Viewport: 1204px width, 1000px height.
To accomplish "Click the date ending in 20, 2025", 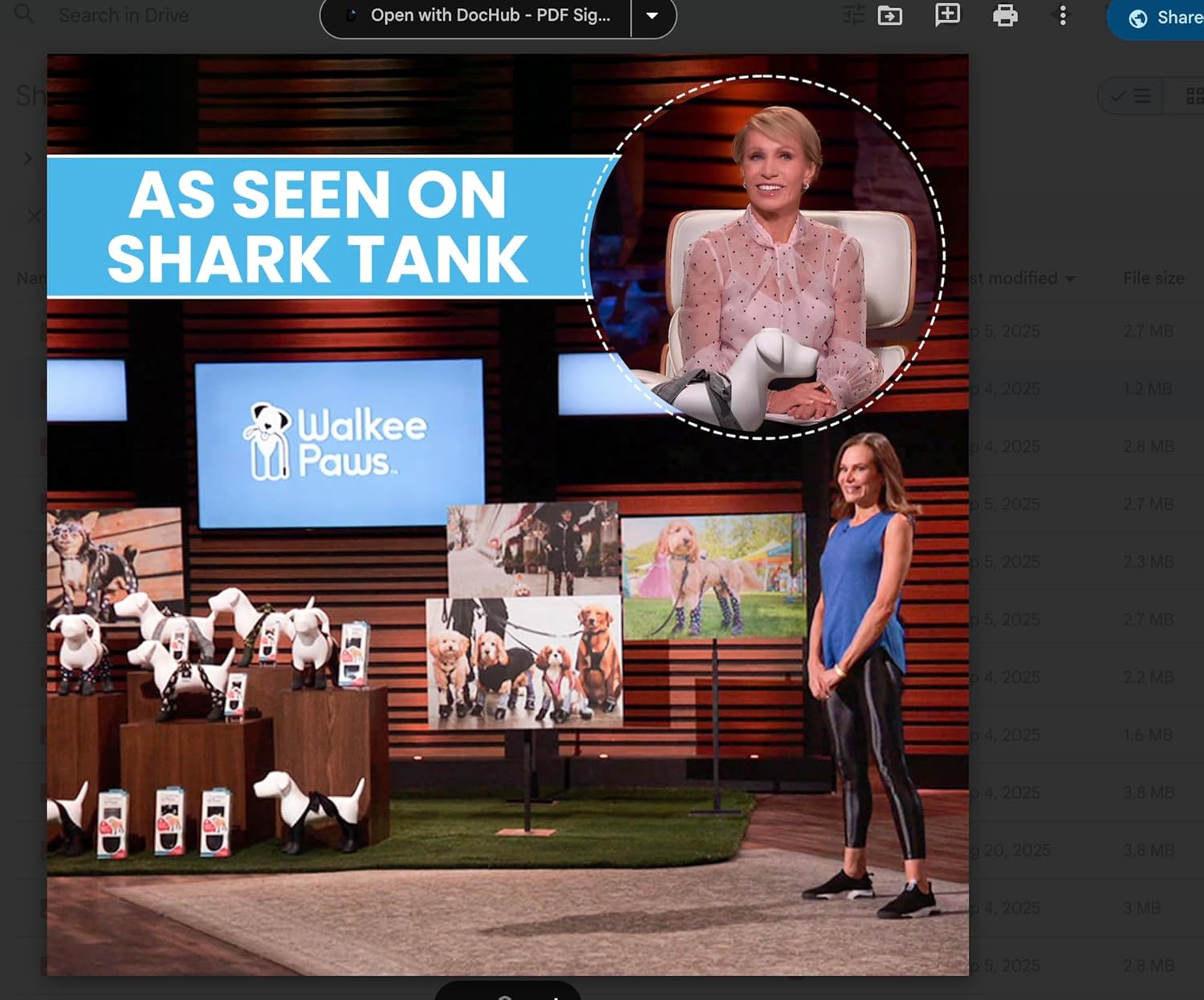I will tap(1010, 850).
